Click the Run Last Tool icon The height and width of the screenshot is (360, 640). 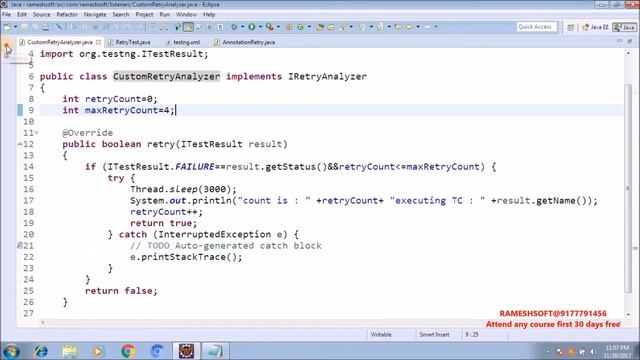coord(269,27)
